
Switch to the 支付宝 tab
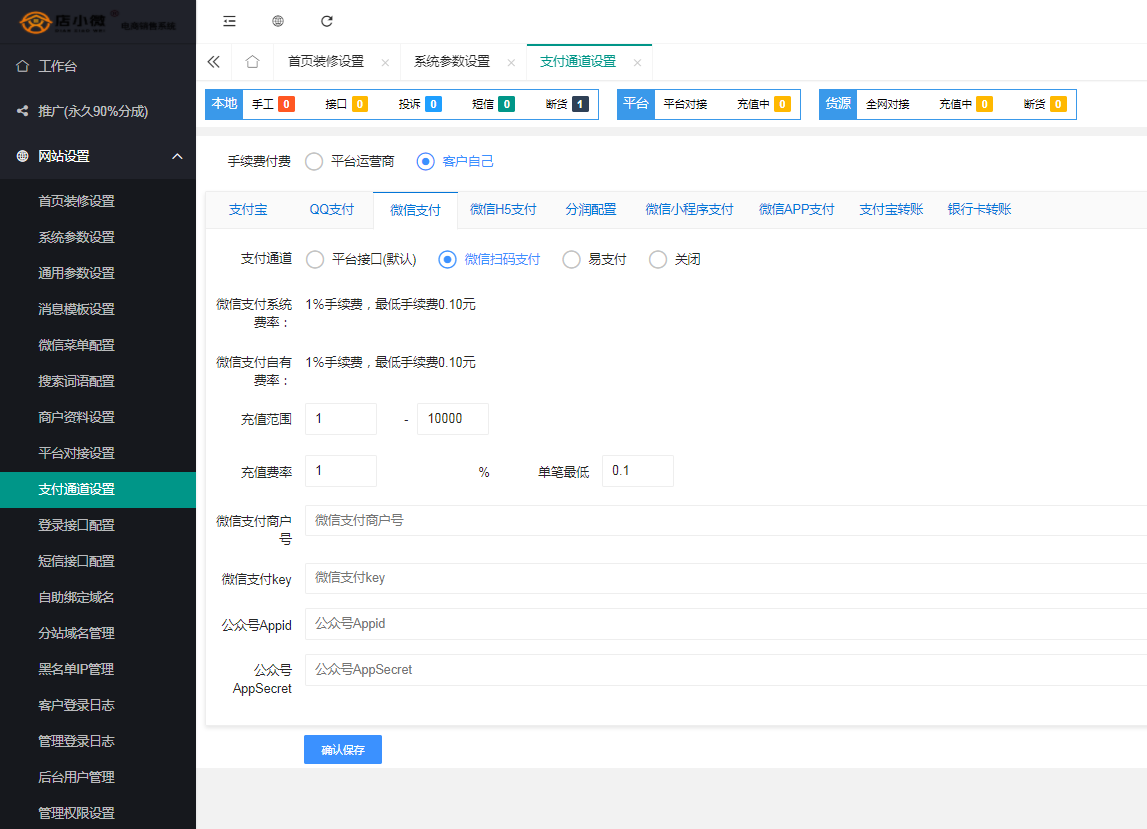pyautogui.click(x=248, y=210)
